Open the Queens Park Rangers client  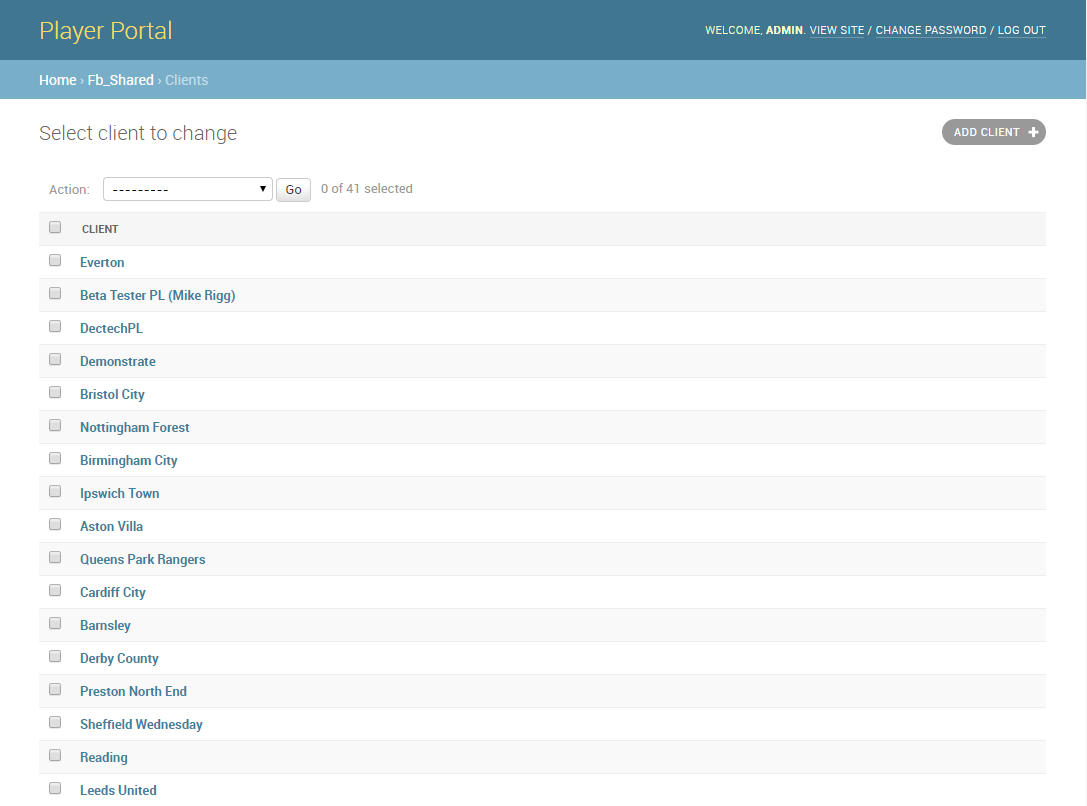(143, 559)
